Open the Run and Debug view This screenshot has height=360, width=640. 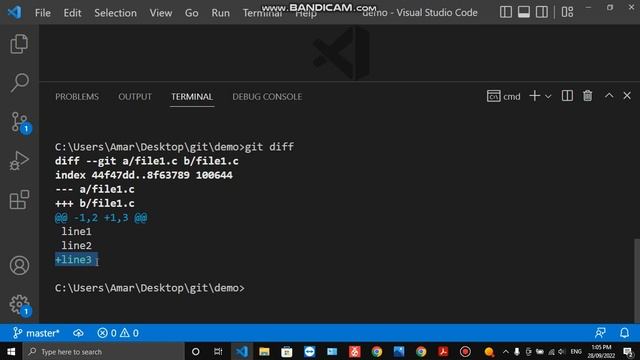[x=19, y=161]
